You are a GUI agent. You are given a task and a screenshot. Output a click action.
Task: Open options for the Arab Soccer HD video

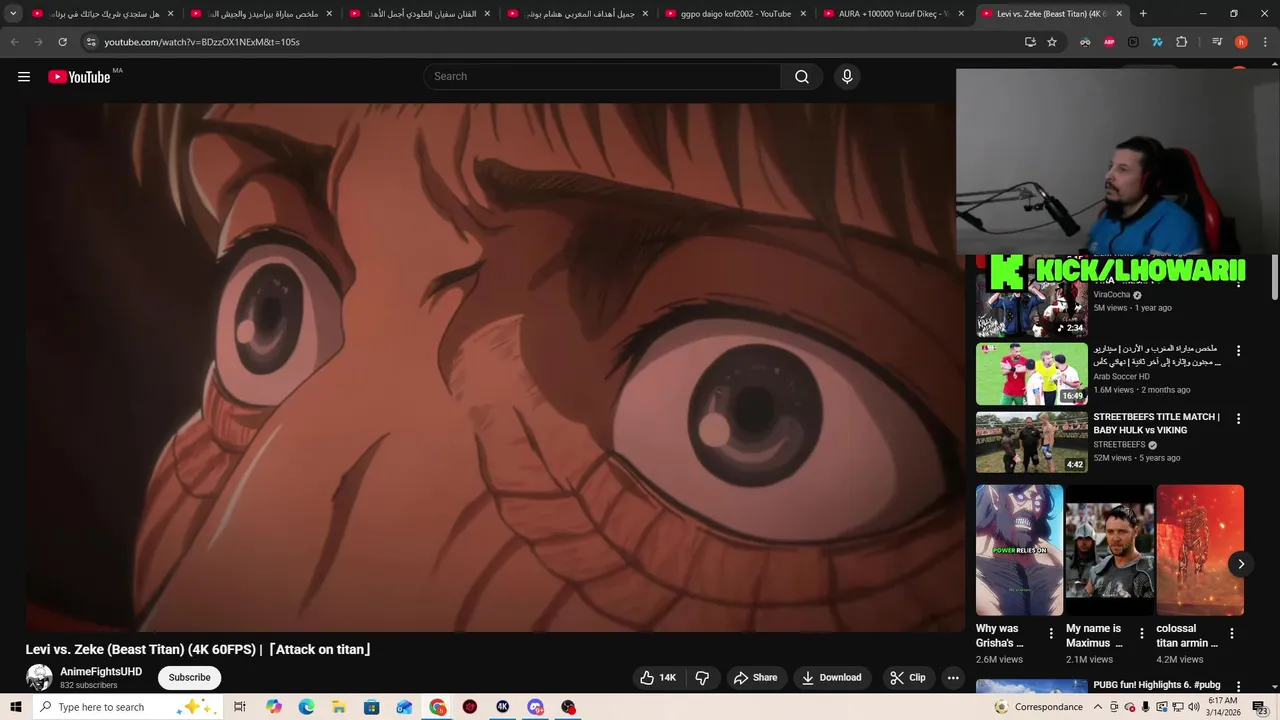[1238, 351]
